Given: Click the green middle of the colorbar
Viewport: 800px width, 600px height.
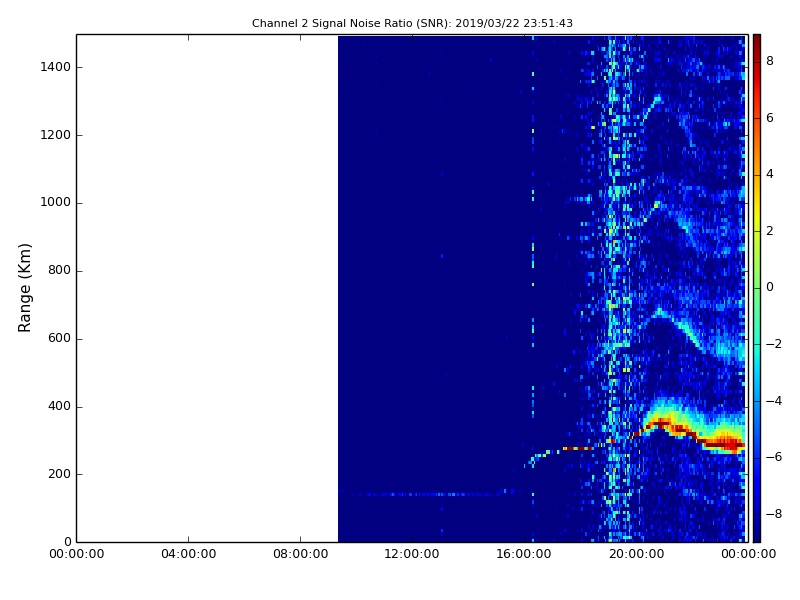Looking at the screenshot, I should pyautogui.click(x=757, y=288).
